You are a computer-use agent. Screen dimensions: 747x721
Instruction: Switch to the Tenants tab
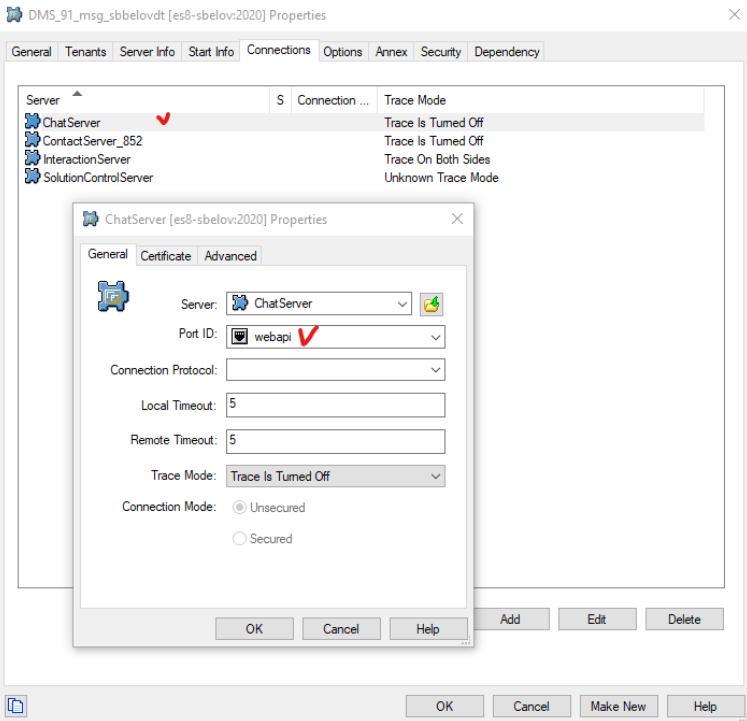(86, 51)
